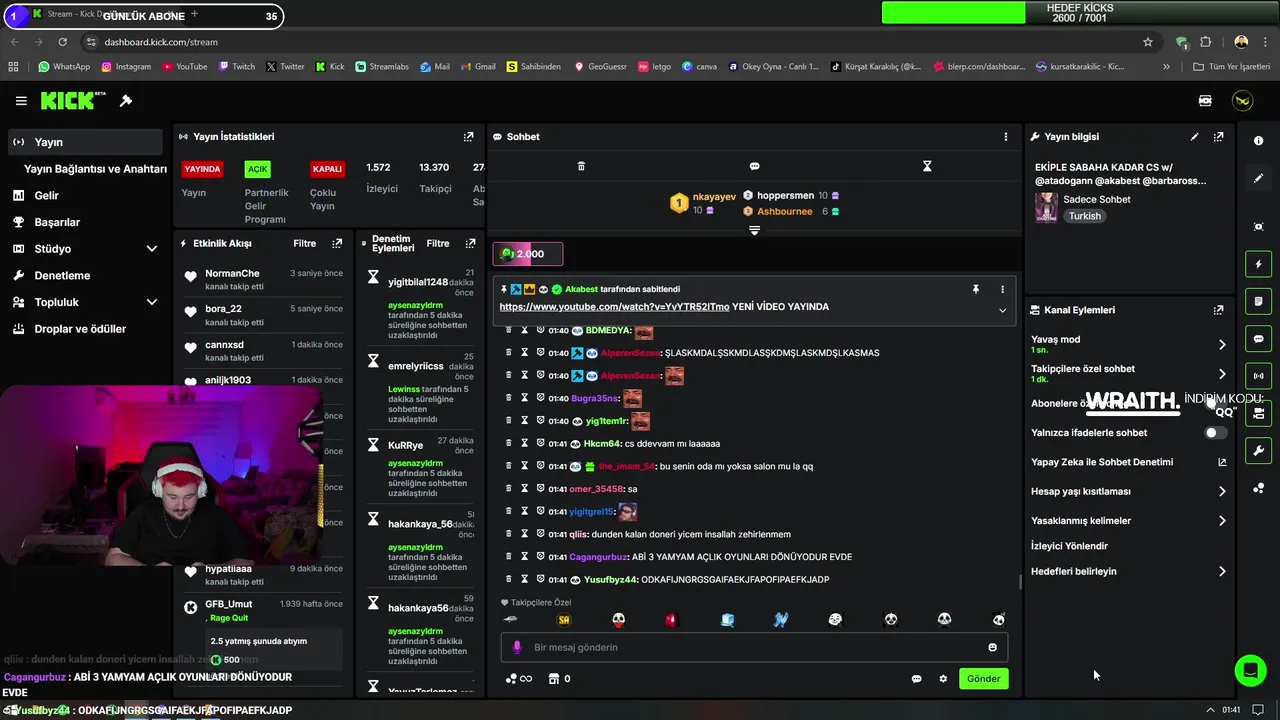
Task: Pop out the Denetim Eylemleri panel
Action: coord(470,243)
